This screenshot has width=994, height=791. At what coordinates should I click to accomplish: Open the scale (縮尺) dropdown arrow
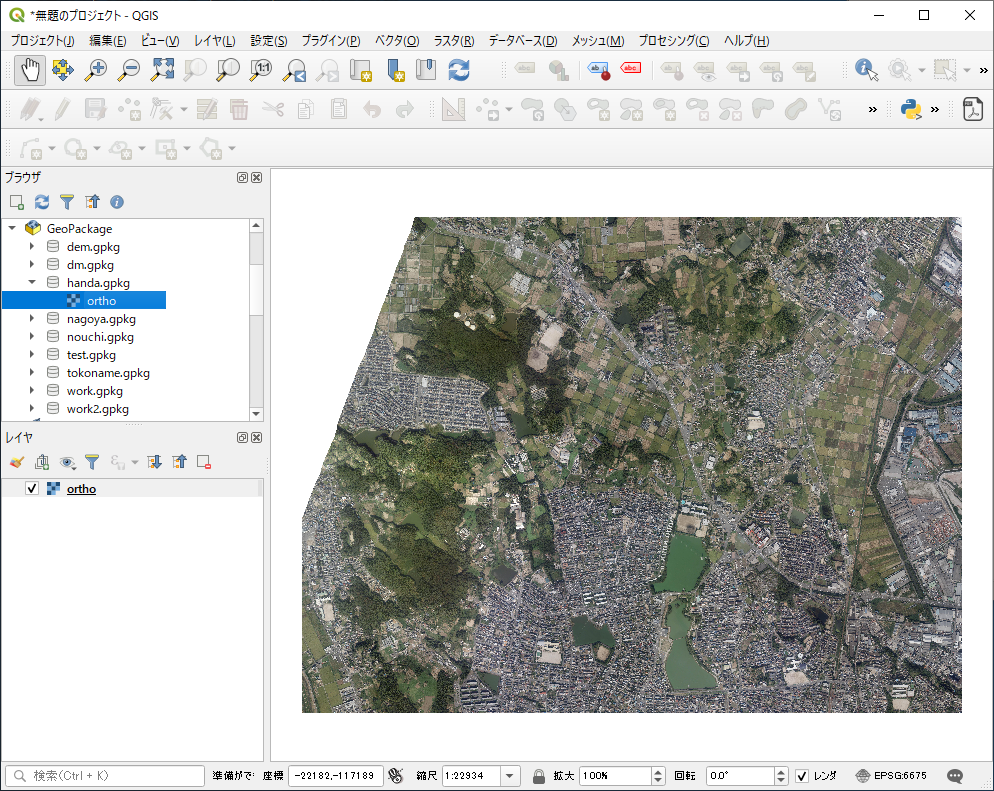pos(511,776)
